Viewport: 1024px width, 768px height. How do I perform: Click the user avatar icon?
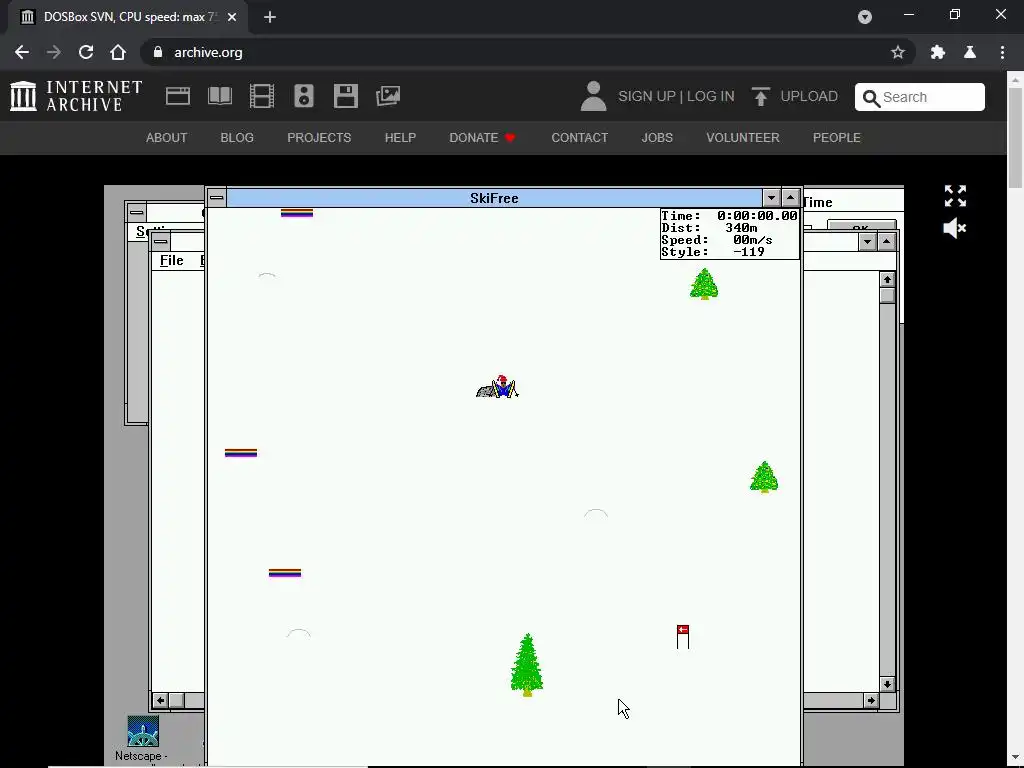[593, 96]
